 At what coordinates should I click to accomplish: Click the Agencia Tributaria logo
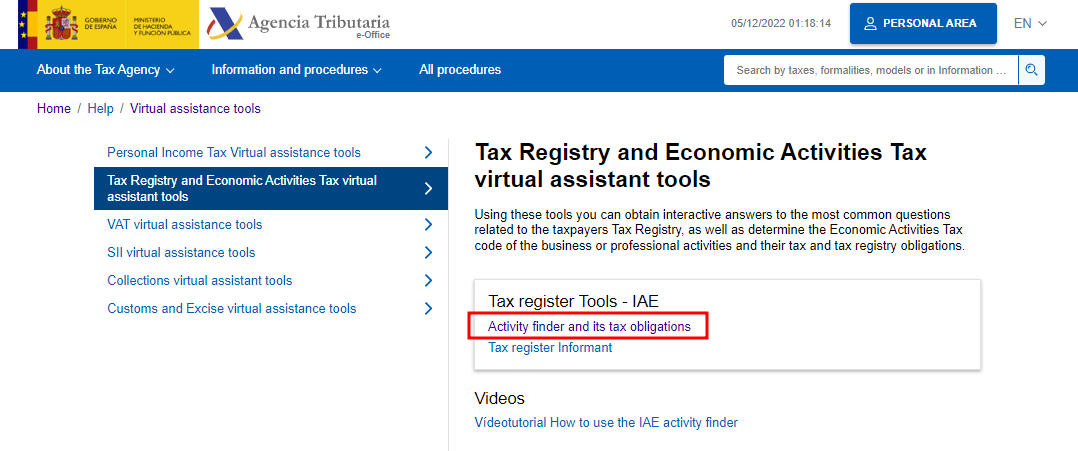click(x=299, y=24)
